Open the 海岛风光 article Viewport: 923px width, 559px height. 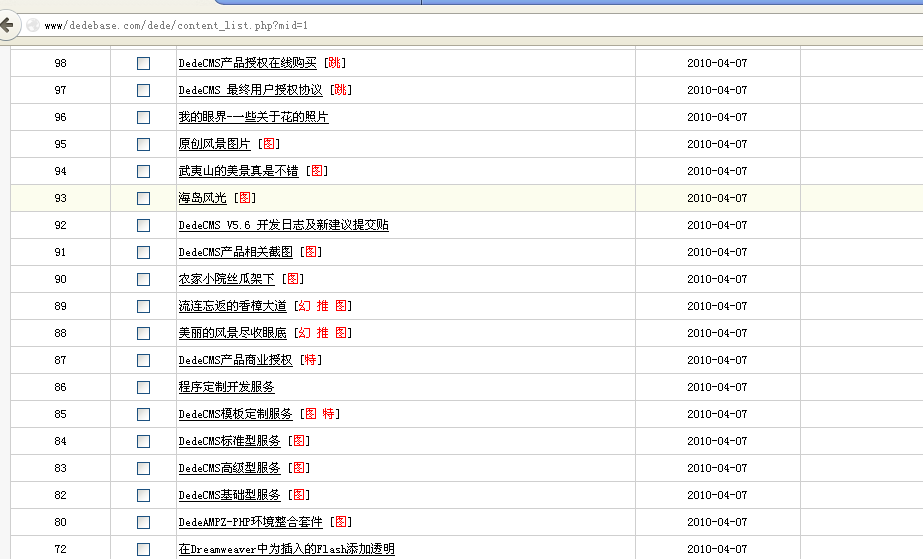point(202,198)
